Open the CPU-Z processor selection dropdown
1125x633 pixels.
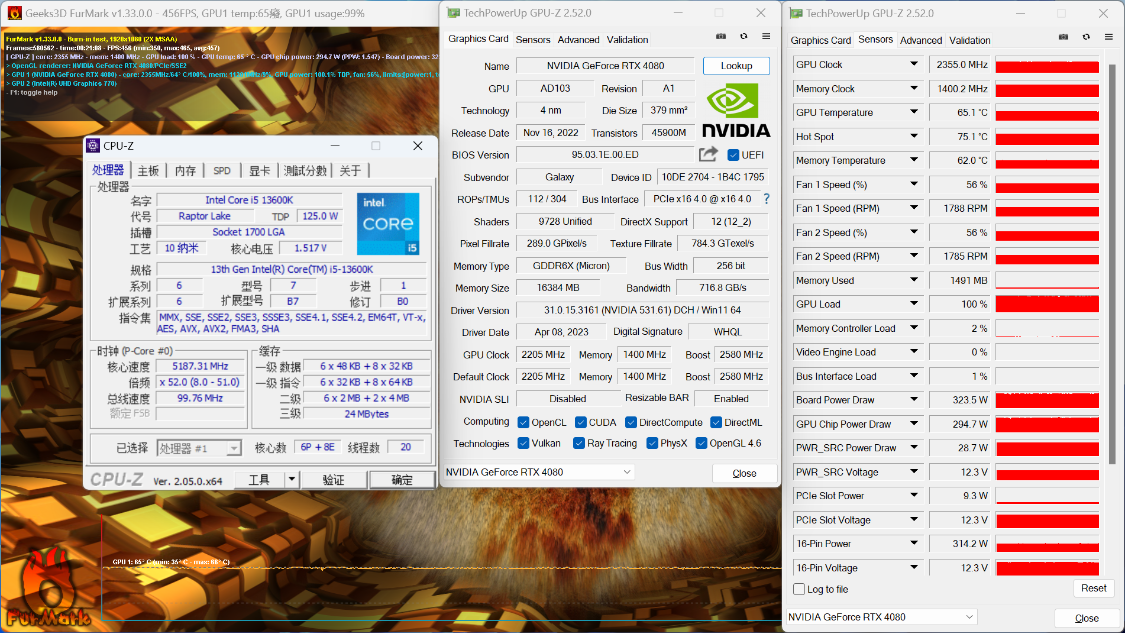(x=234, y=449)
